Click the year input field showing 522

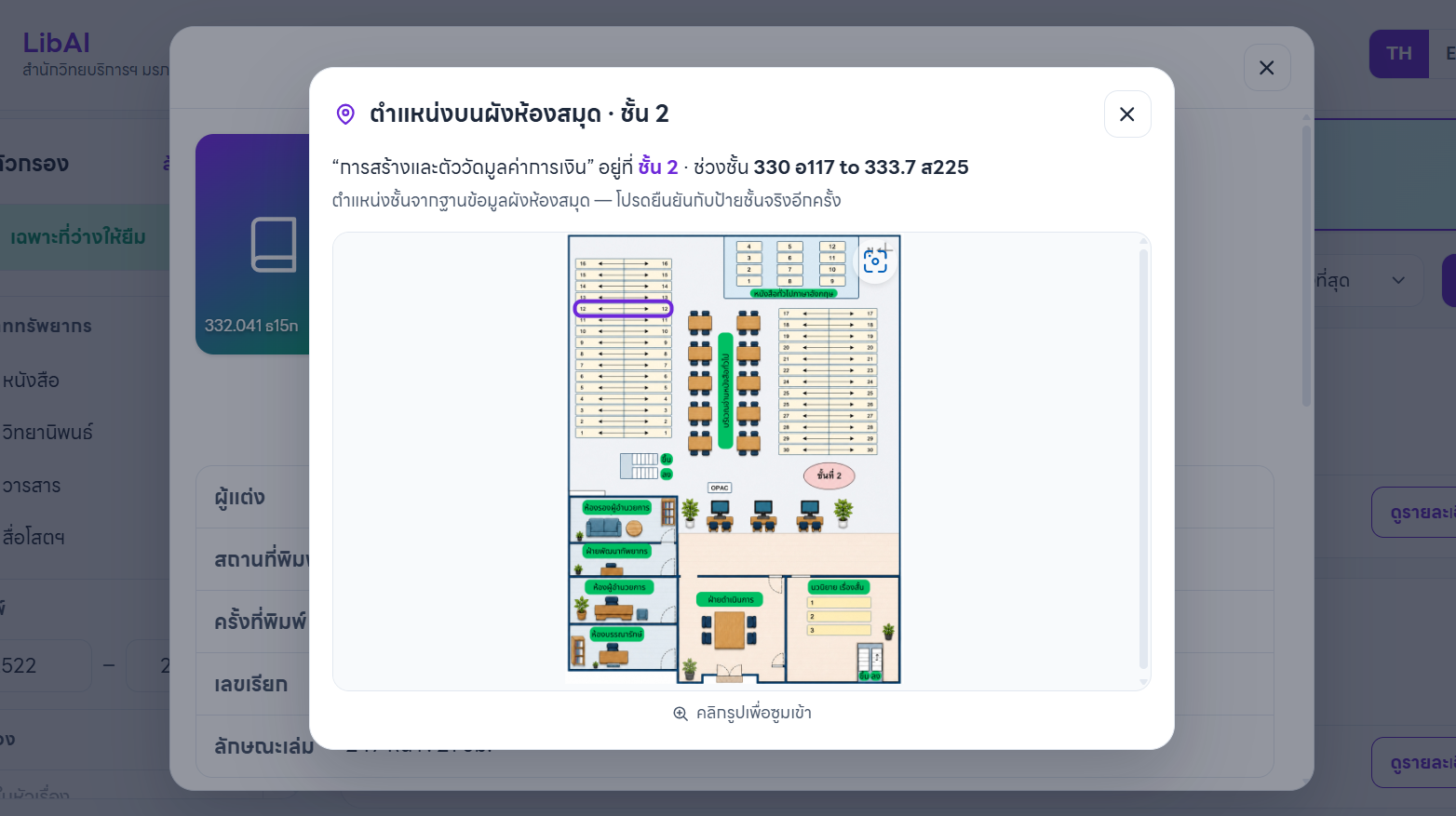point(45,665)
